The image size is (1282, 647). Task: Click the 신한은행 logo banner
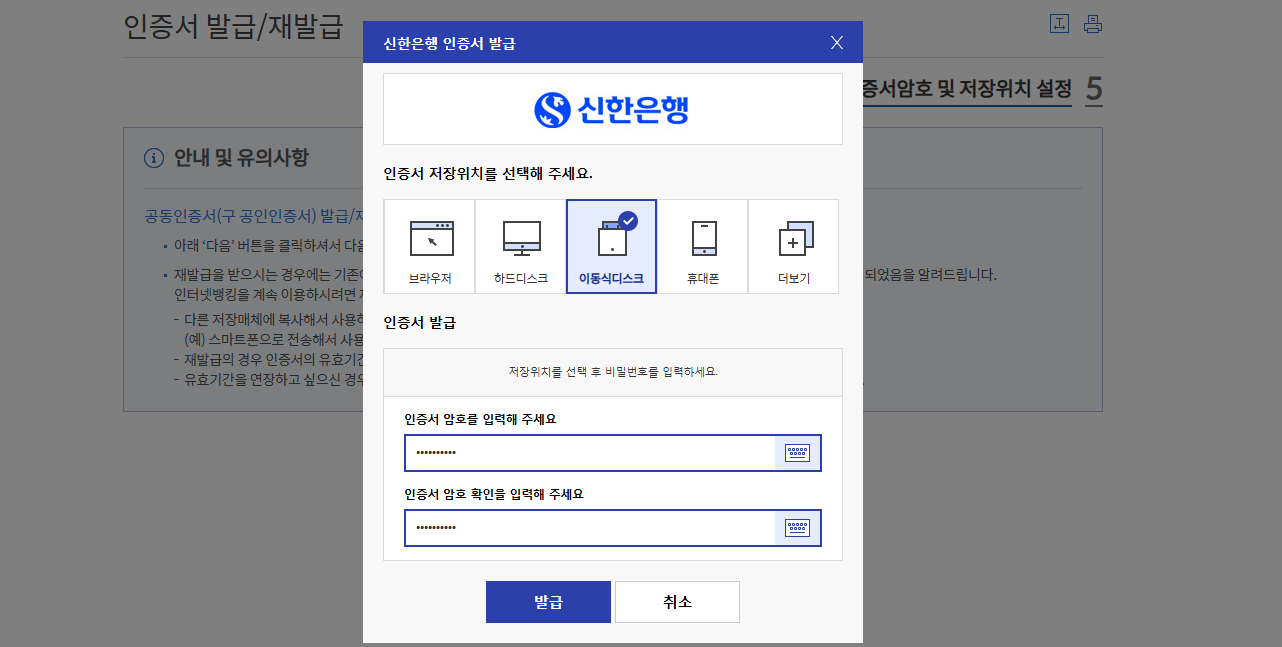(612, 109)
